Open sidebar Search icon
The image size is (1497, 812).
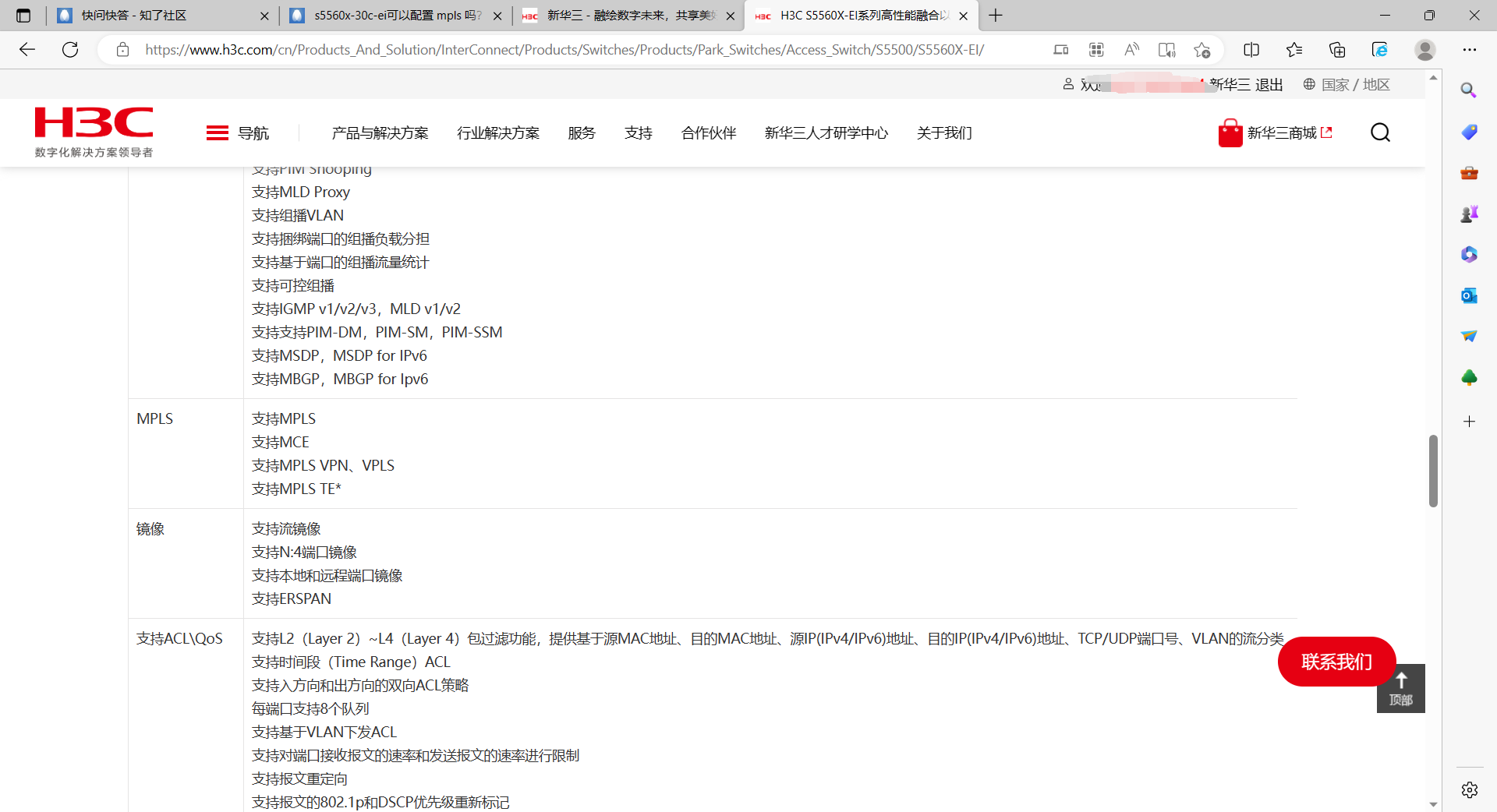[1469, 90]
